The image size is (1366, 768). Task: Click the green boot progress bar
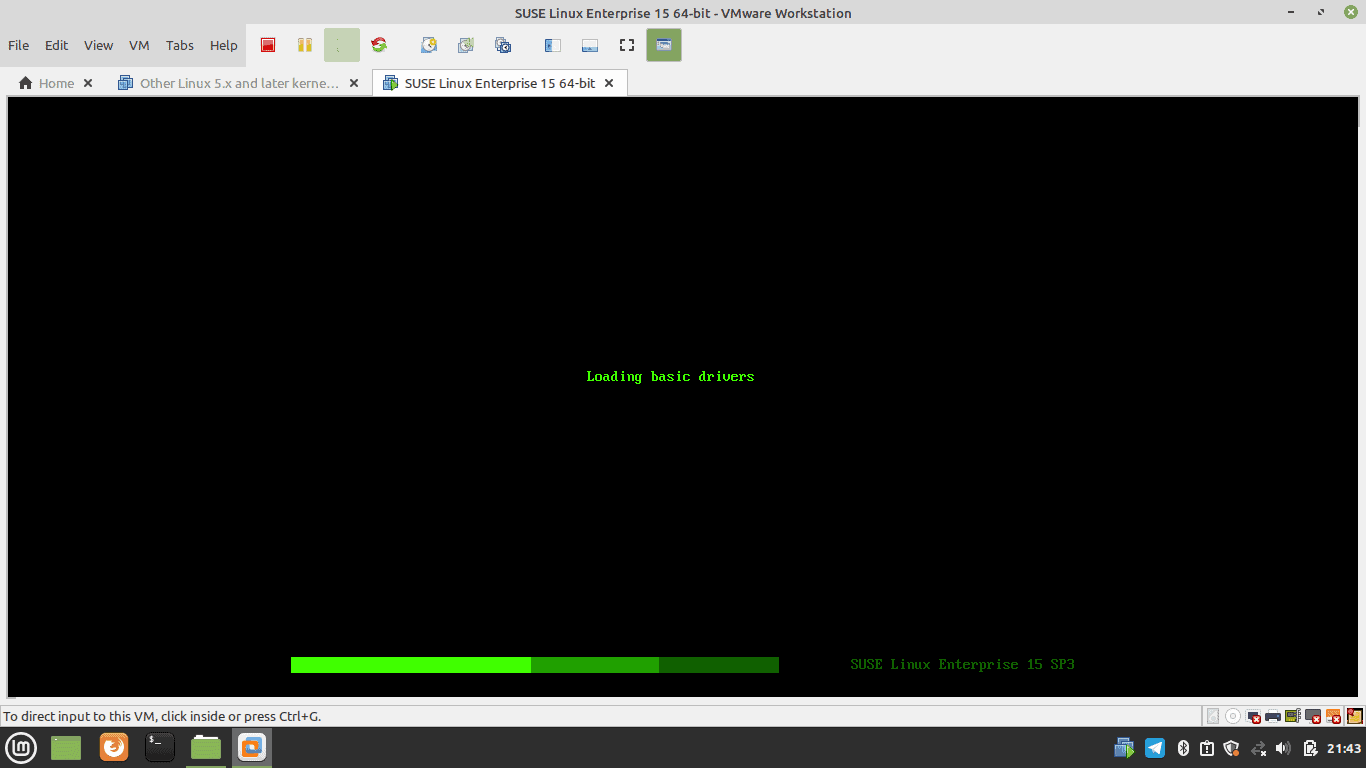[535, 665]
